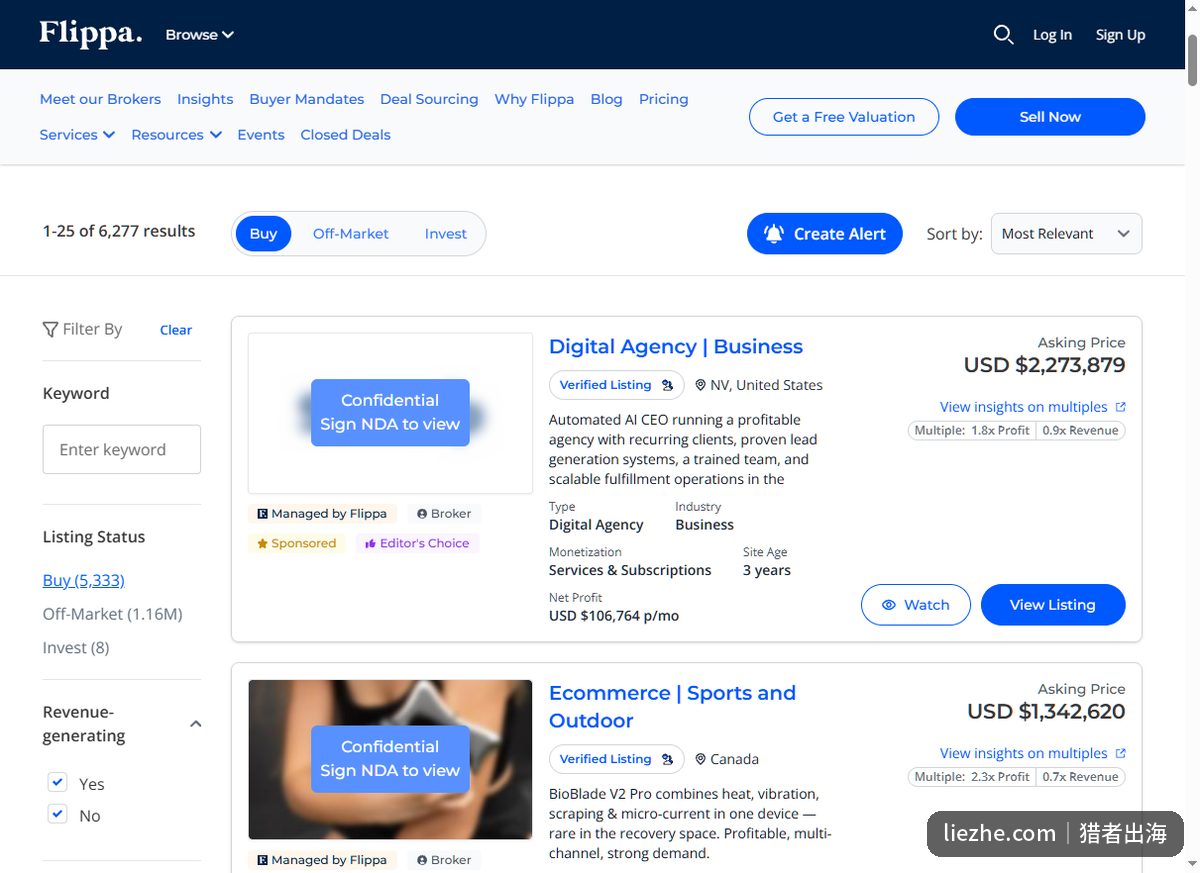Click the star icon on Sponsored badge
Viewport: 1200px width, 873px height.
(263, 544)
